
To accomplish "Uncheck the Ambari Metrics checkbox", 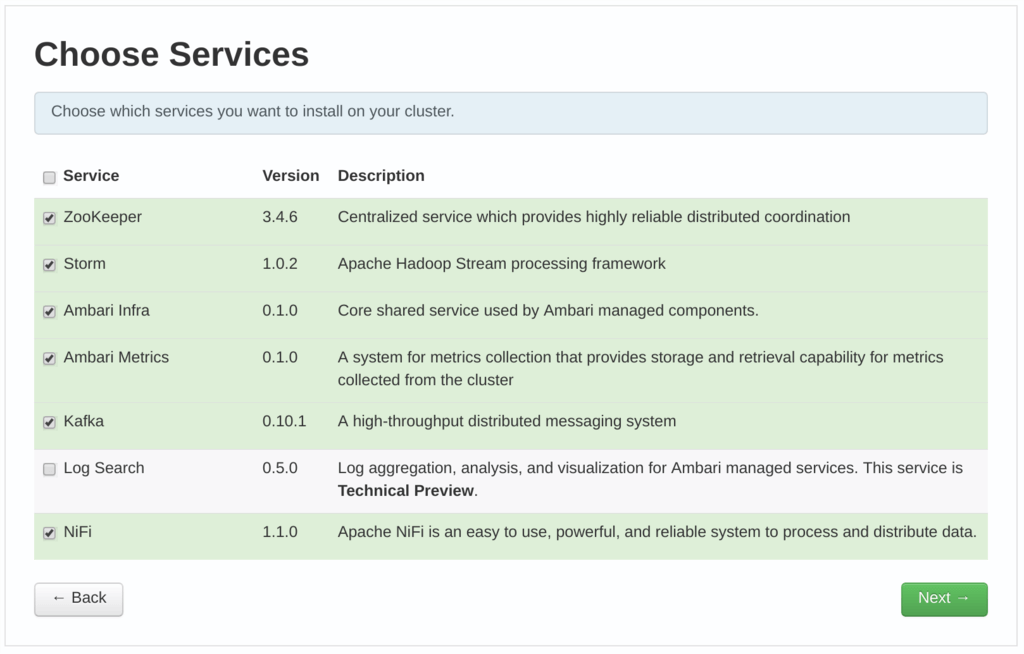I will (49, 359).
